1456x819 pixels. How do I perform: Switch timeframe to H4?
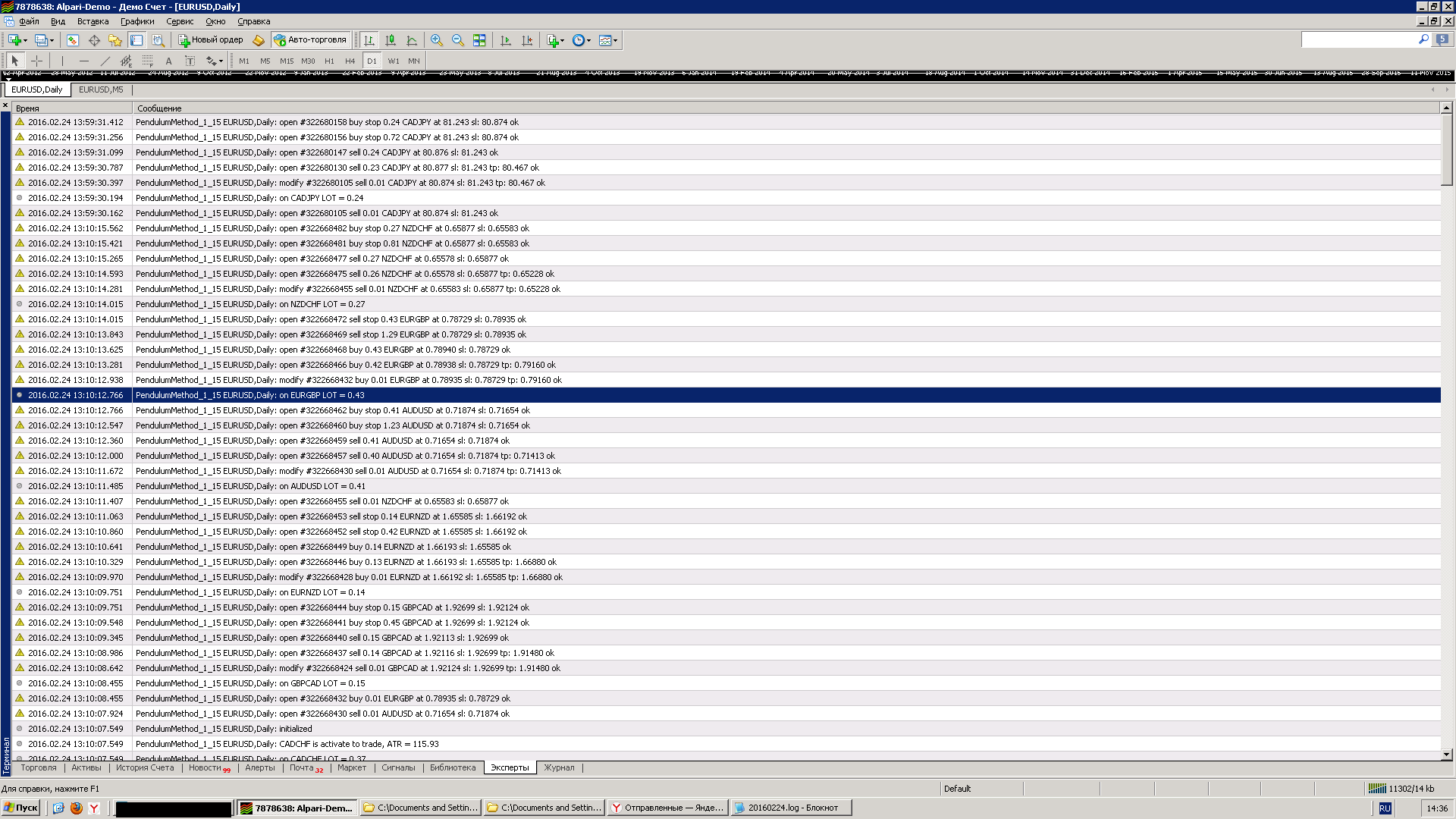tap(350, 61)
